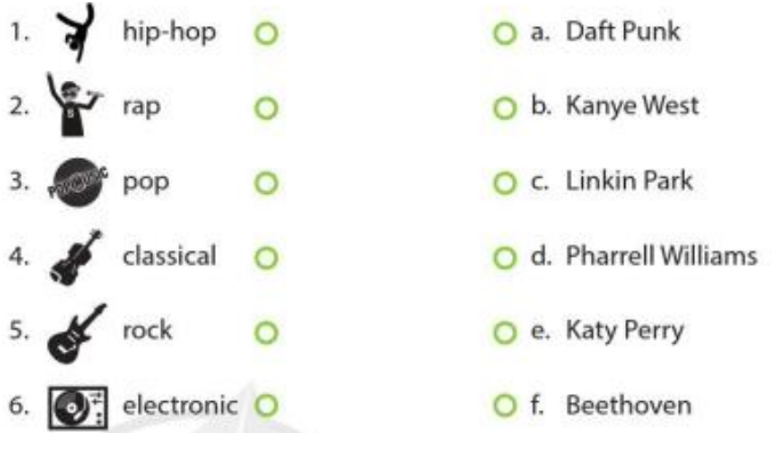Screen dimensions: 773x450
Task: Click the violin icon for classical
Action: coord(76,257)
